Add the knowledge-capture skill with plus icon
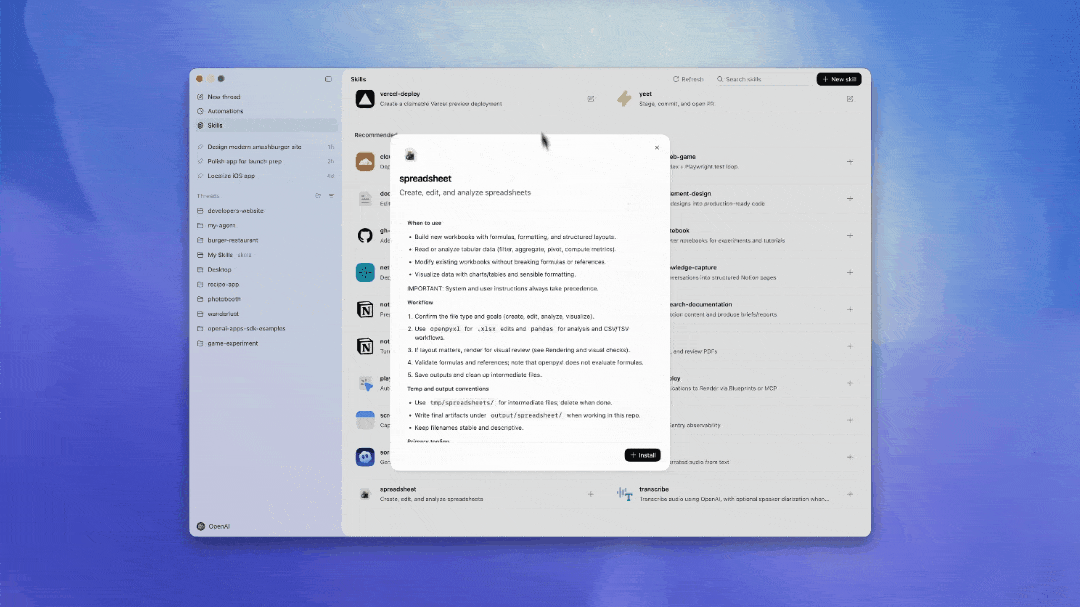The width and height of the screenshot is (1080, 607). pyautogui.click(x=850, y=272)
